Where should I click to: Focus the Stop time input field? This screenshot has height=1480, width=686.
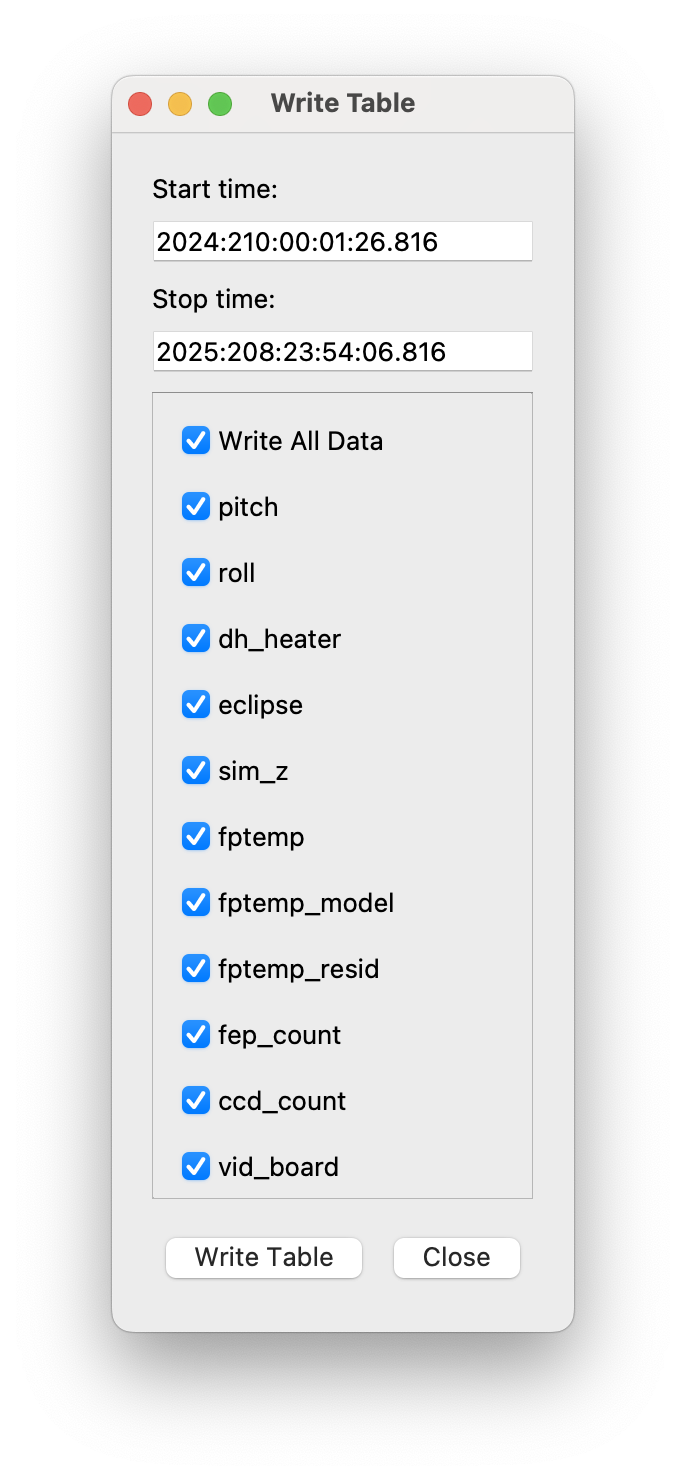tap(342, 351)
